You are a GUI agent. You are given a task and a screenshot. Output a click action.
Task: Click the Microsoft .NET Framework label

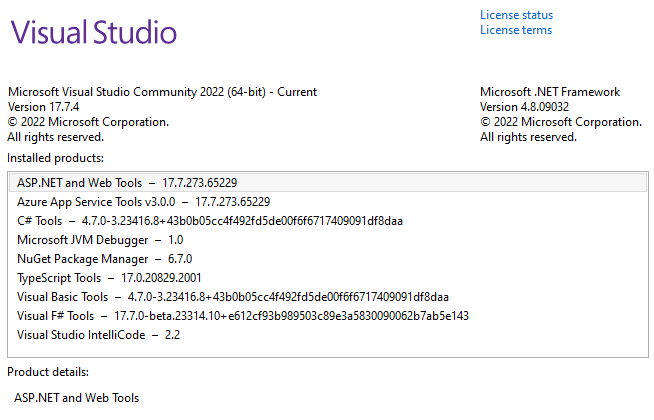550,92
